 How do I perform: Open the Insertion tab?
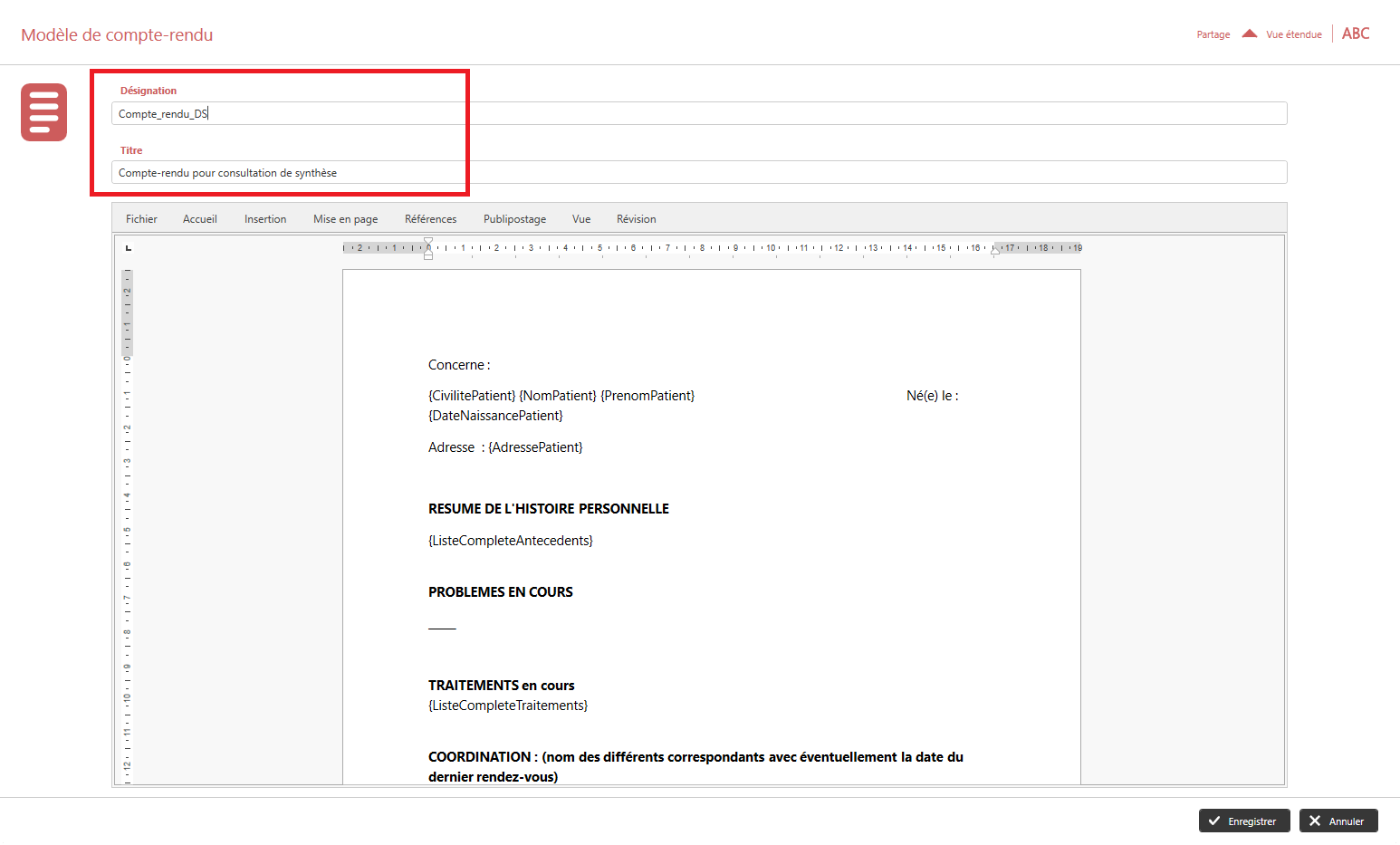point(265,219)
